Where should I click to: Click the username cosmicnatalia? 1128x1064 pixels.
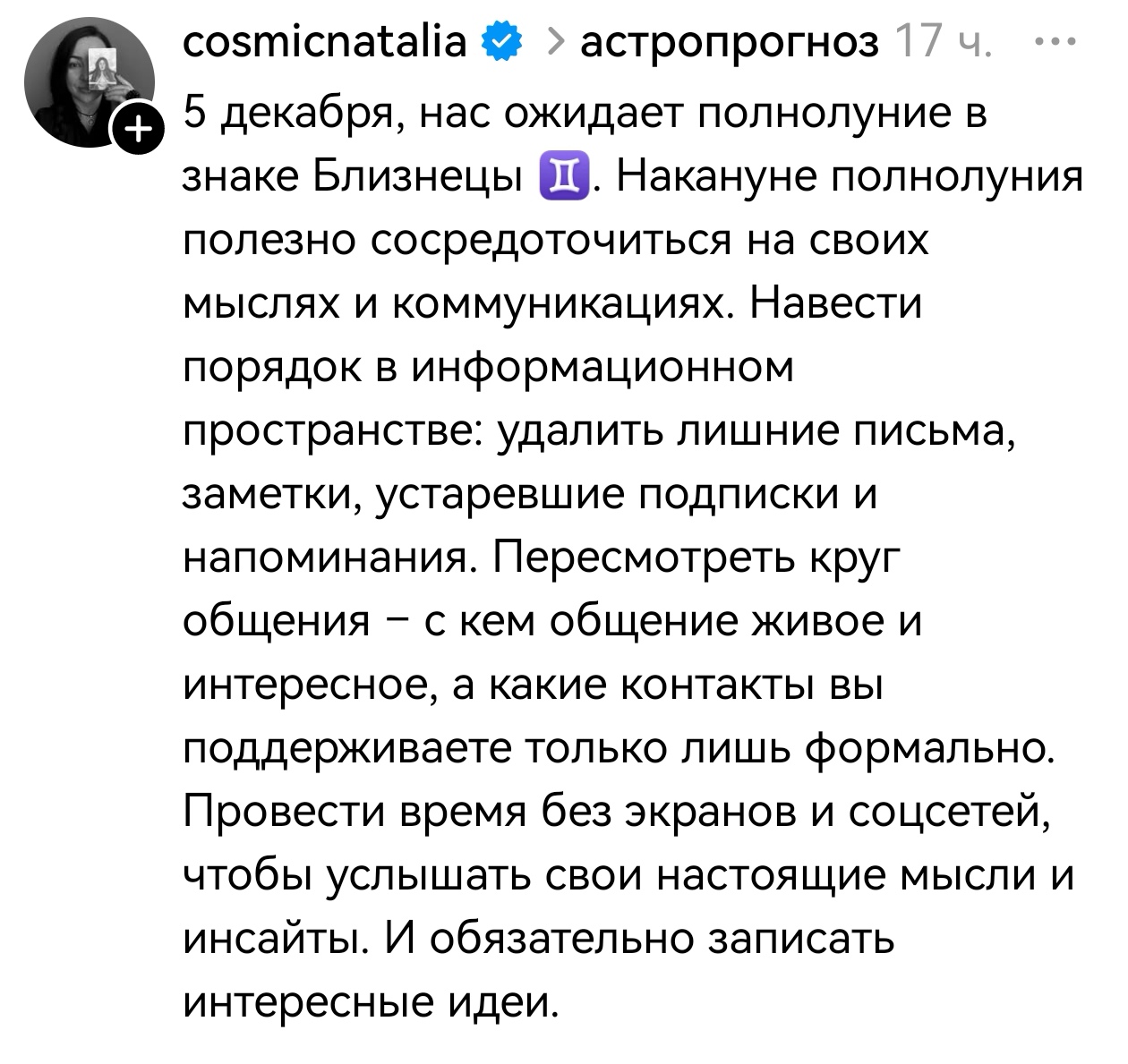[x=322, y=38]
